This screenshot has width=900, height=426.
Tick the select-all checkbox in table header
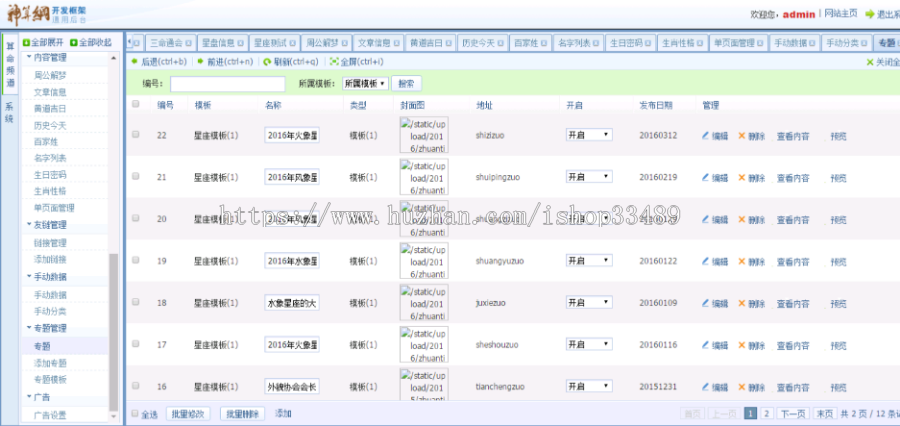(136, 104)
